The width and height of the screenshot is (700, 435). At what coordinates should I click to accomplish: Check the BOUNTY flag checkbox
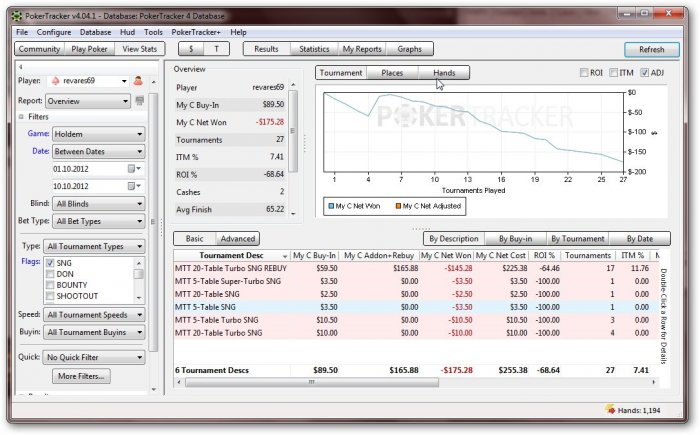click(50, 285)
